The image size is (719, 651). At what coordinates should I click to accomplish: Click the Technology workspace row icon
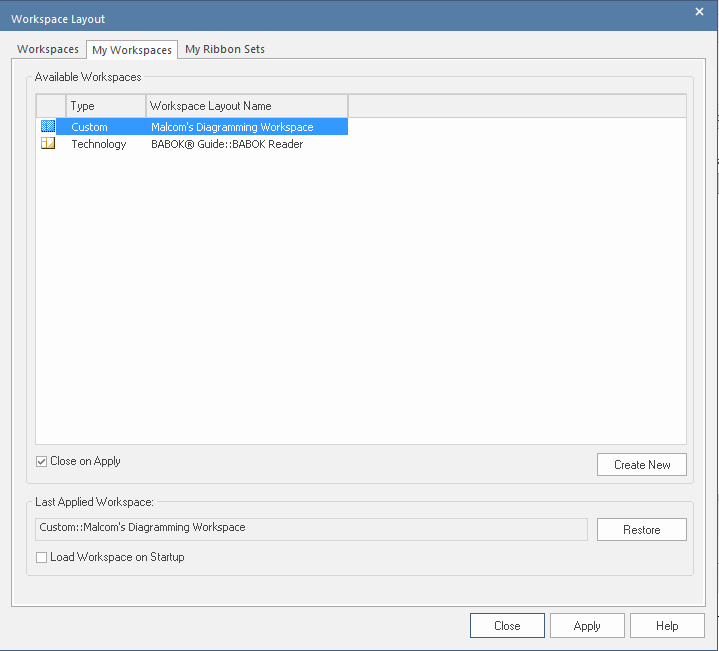(x=48, y=144)
